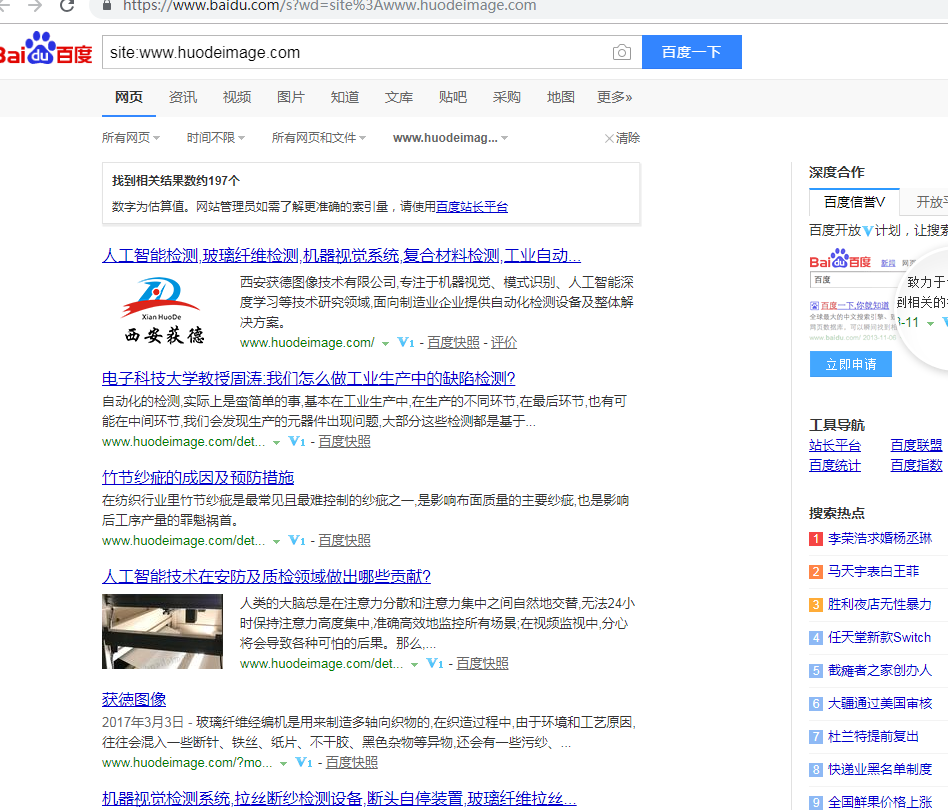Switch to the 知道 tab
The height and width of the screenshot is (810, 948).
[x=345, y=97]
